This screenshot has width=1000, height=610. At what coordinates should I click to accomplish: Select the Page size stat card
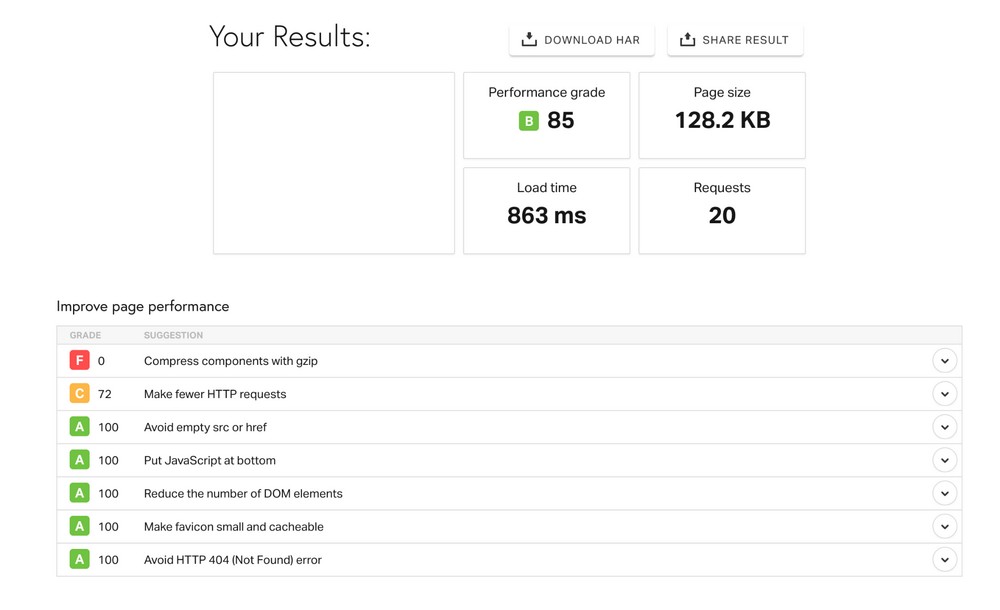coord(722,115)
